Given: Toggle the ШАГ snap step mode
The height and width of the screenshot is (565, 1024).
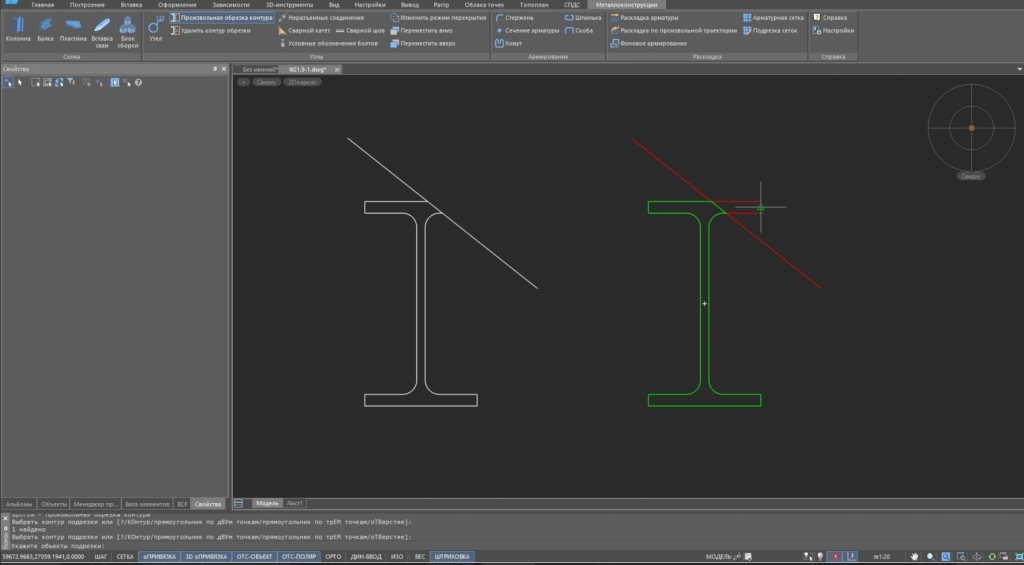Looking at the screenshot, I should [100, 556].
